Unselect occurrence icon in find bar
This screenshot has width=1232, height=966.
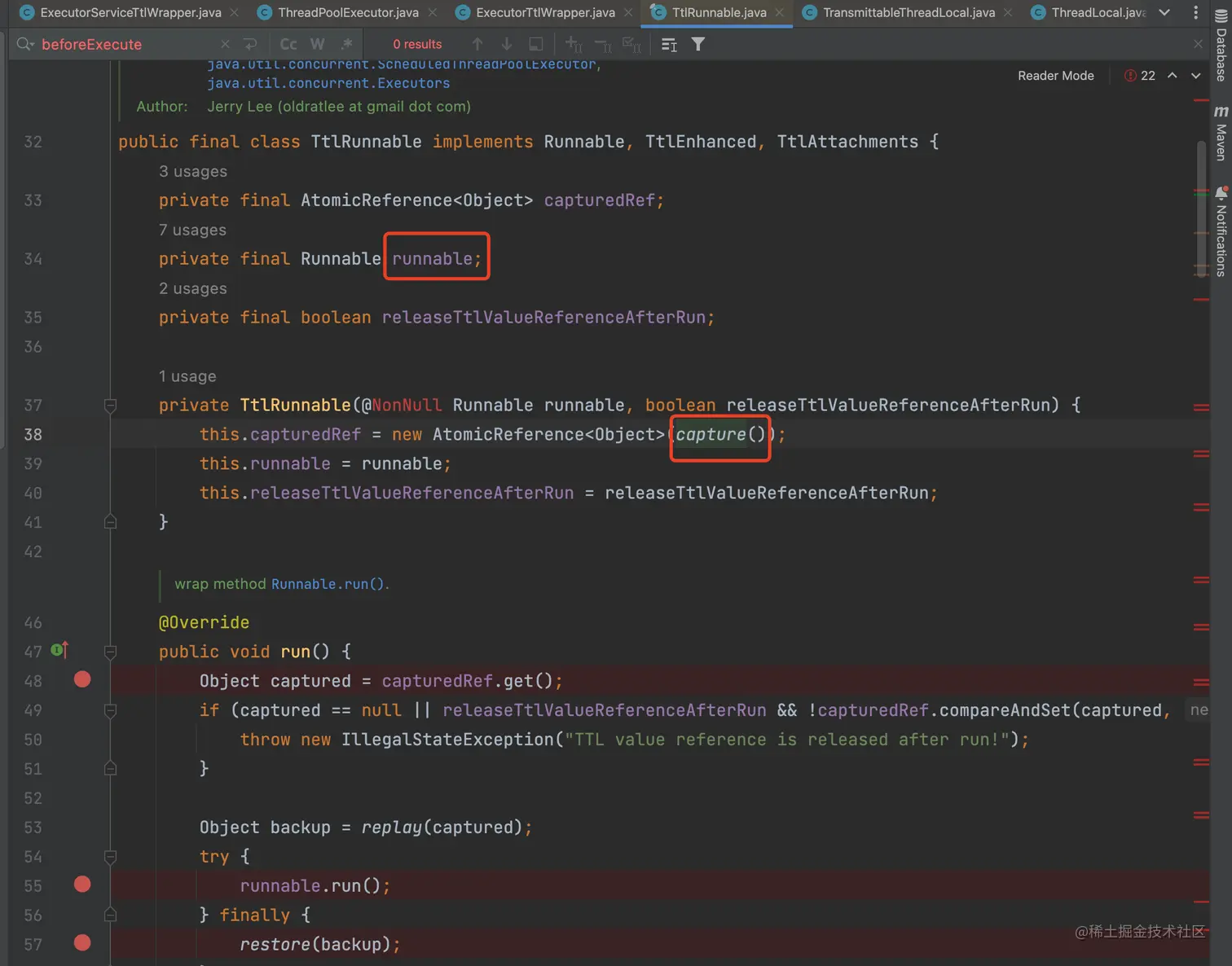coord(603,44)
